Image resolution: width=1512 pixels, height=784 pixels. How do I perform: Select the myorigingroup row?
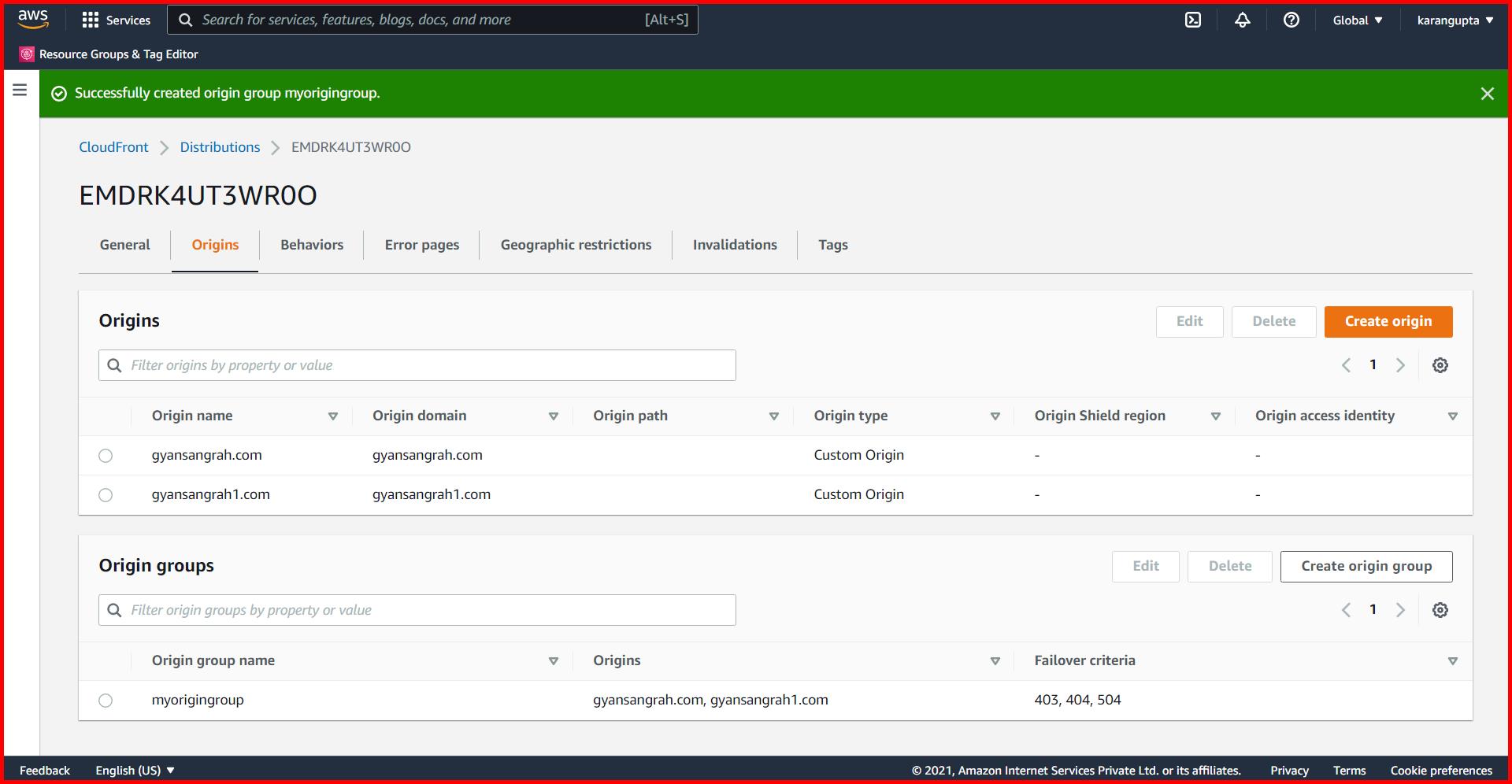click(106, 700)
